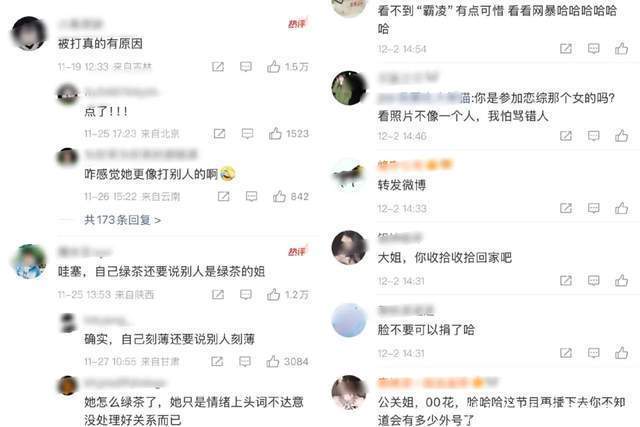Expand the 共173条回复 replies
Image resolution: width=640 pixels, height=427 pixels.
coord(122,220)
